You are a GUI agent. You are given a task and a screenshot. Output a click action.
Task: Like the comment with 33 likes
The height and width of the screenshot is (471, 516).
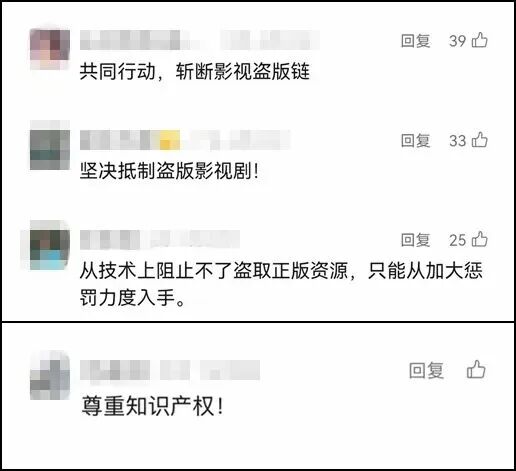click(x=480, y=140)
